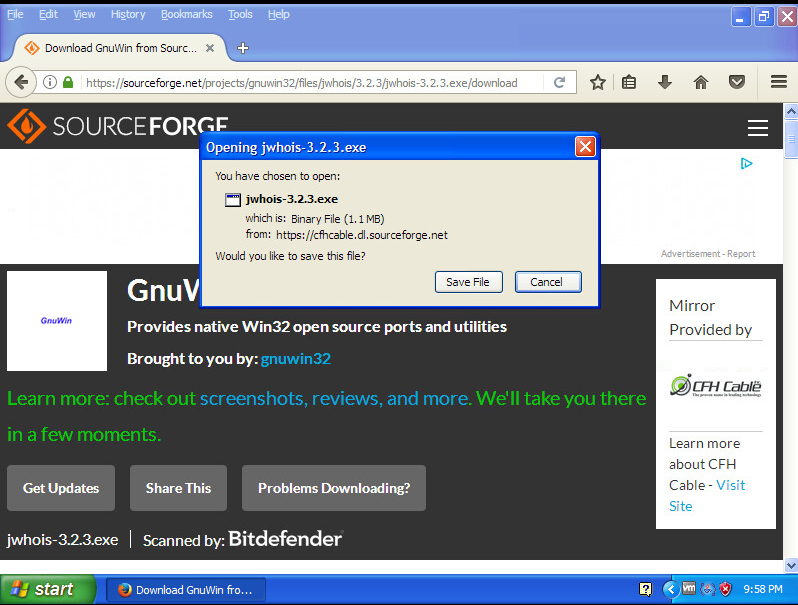Image resolution: width=798 pixels, height=605 pixels.
Task: Open the Help menu
Action: tap(278, 14)
